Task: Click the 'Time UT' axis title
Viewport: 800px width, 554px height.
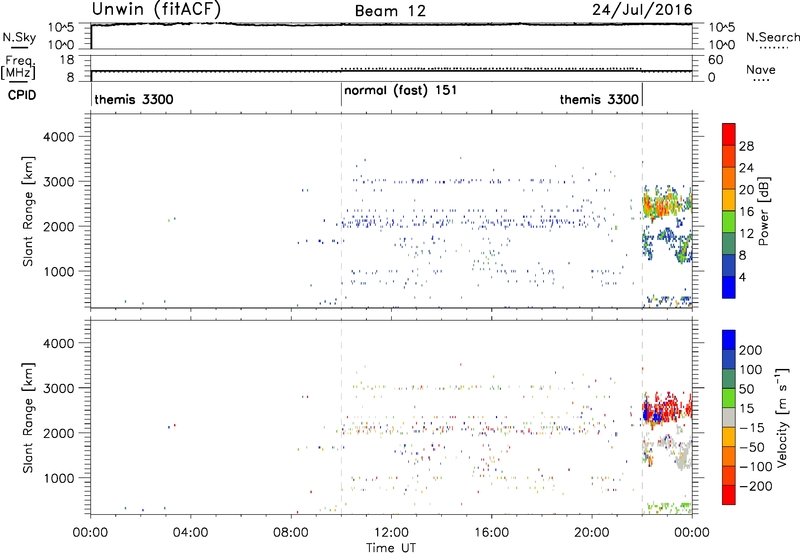Action: 391,548
